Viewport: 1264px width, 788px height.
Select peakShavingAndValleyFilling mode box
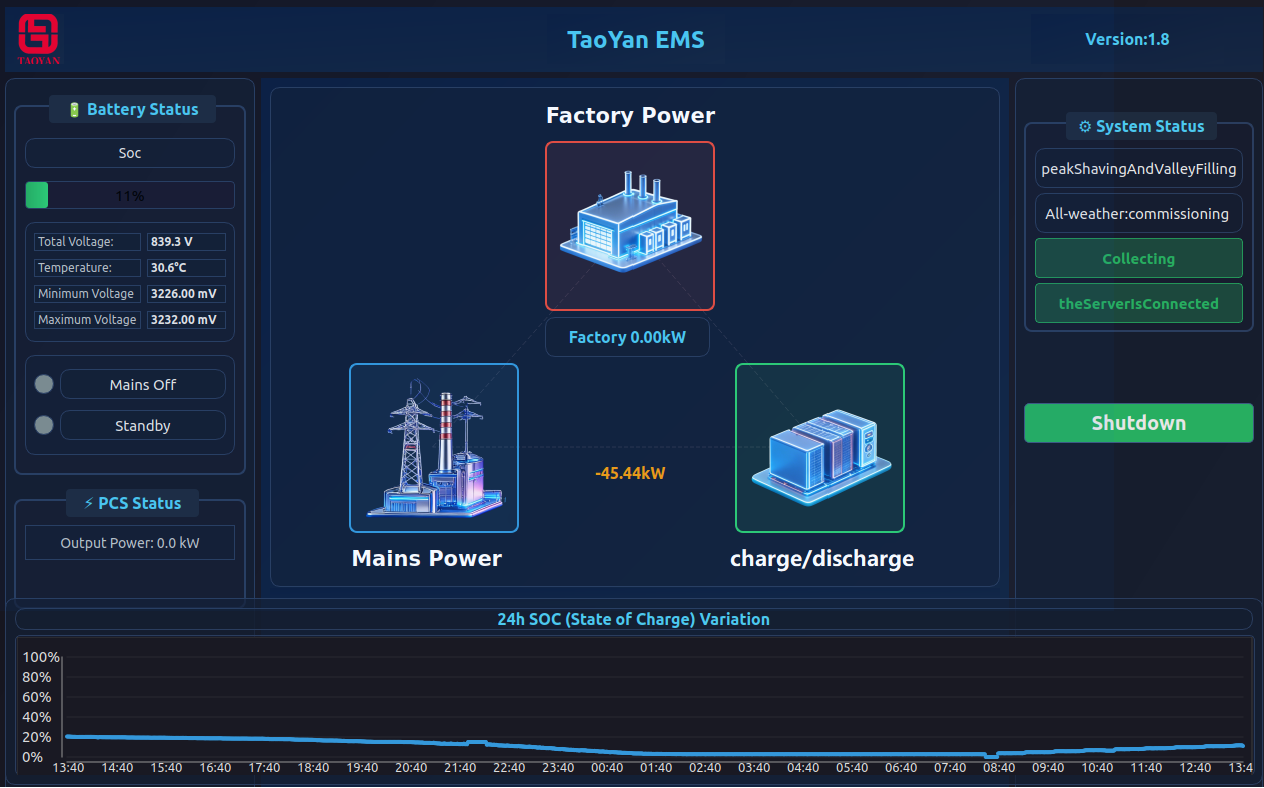point(1139,169)
